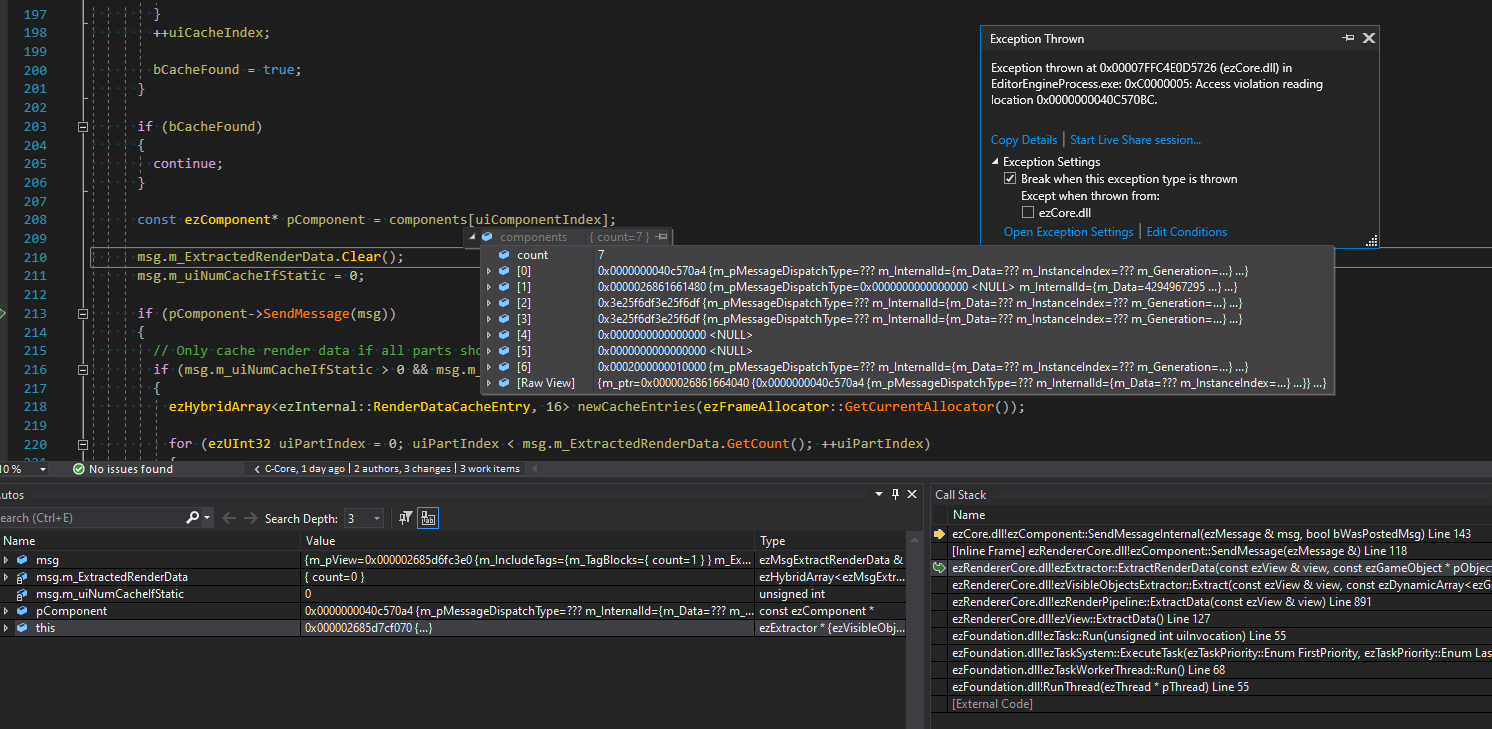Click the green No issues found checkmark
Screen dimensions: 1492x729
point(79,468)
